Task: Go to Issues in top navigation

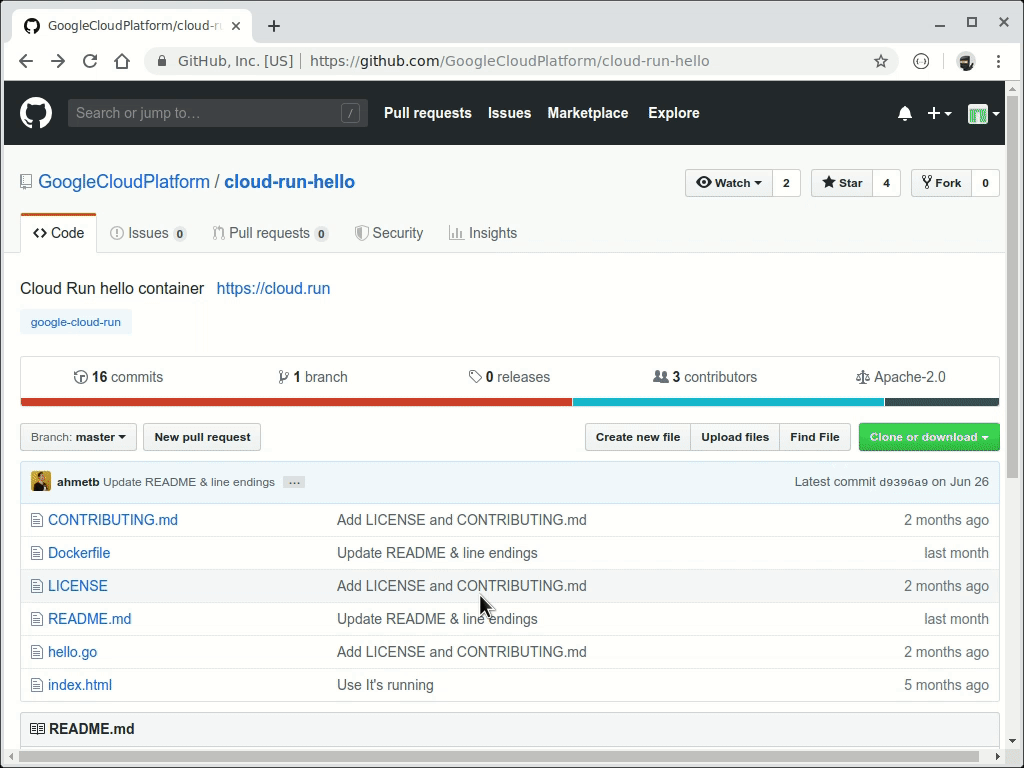Action: tap(509, 113)
